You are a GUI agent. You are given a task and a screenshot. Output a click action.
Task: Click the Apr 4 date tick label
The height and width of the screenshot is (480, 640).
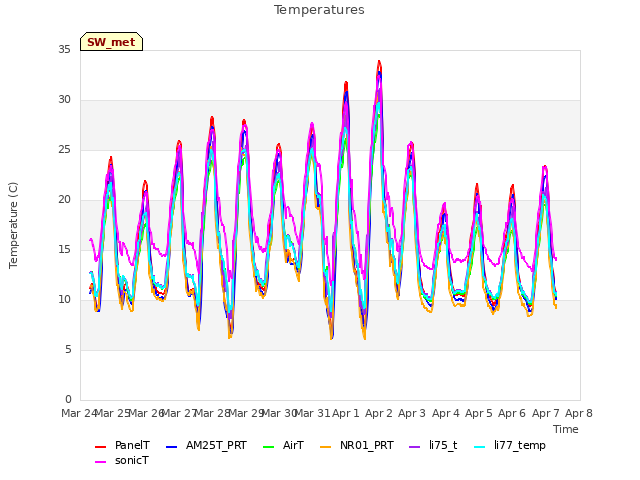[x=446, y=413]
